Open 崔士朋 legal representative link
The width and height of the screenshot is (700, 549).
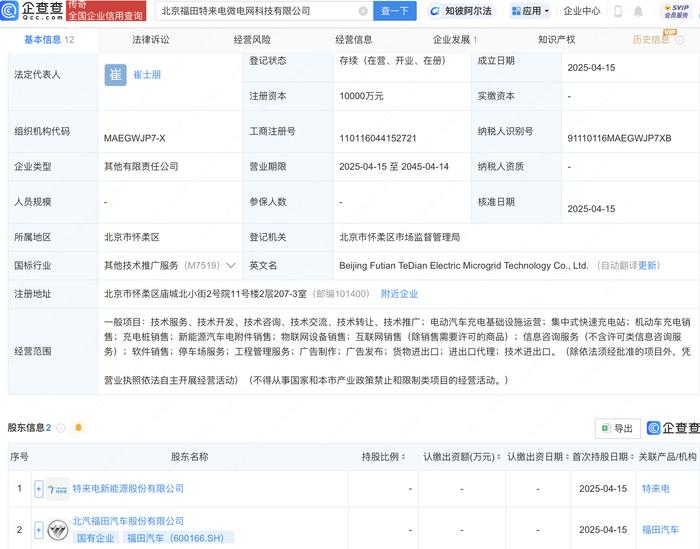coord(147,75)
